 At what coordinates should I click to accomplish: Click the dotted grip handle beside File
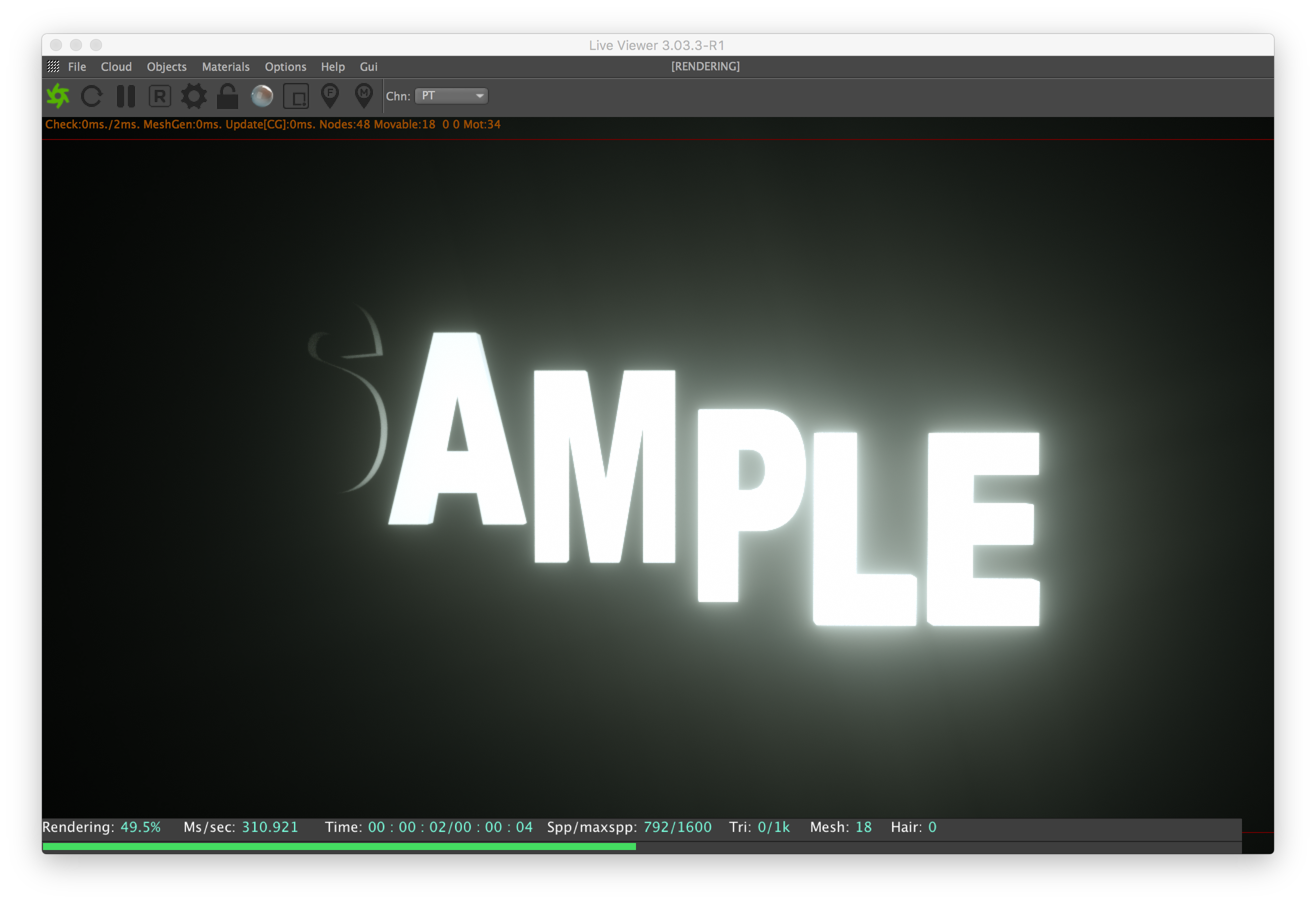coord(53,67)
